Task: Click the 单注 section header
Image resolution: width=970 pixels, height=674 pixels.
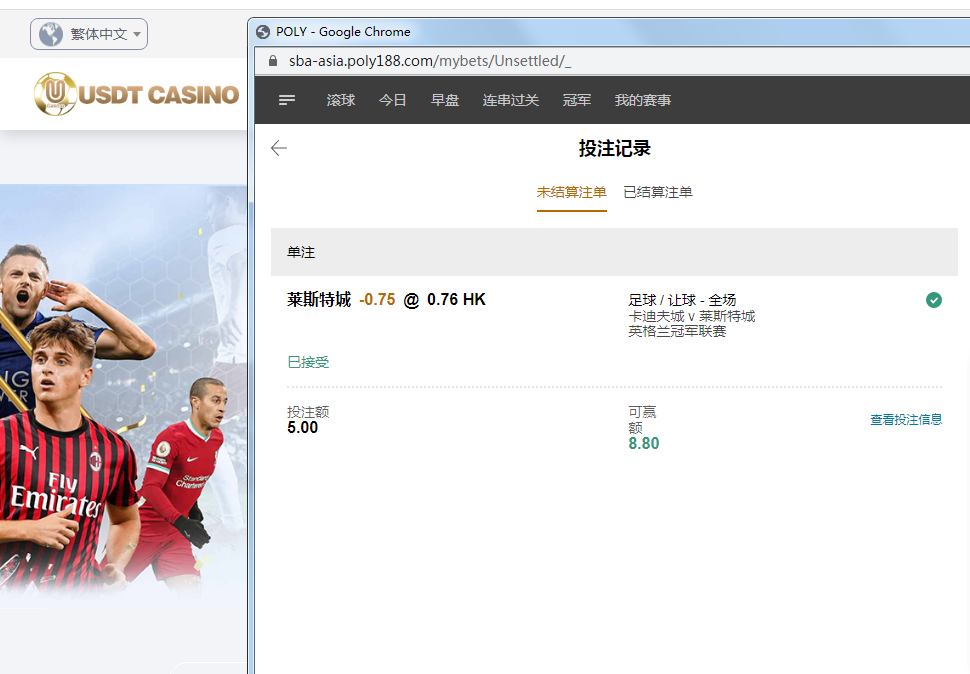Action: click(x=614, y=252)
